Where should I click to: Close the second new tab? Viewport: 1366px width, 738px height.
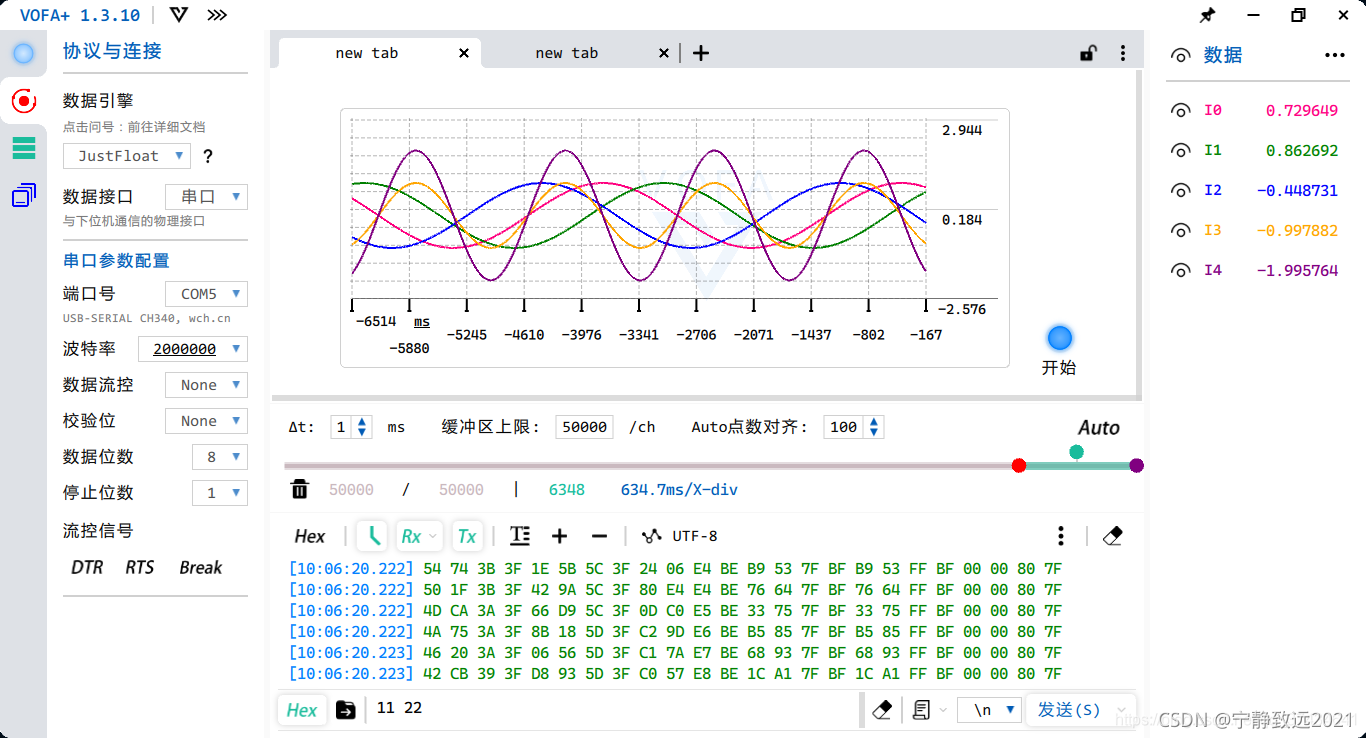click(664, 53)
